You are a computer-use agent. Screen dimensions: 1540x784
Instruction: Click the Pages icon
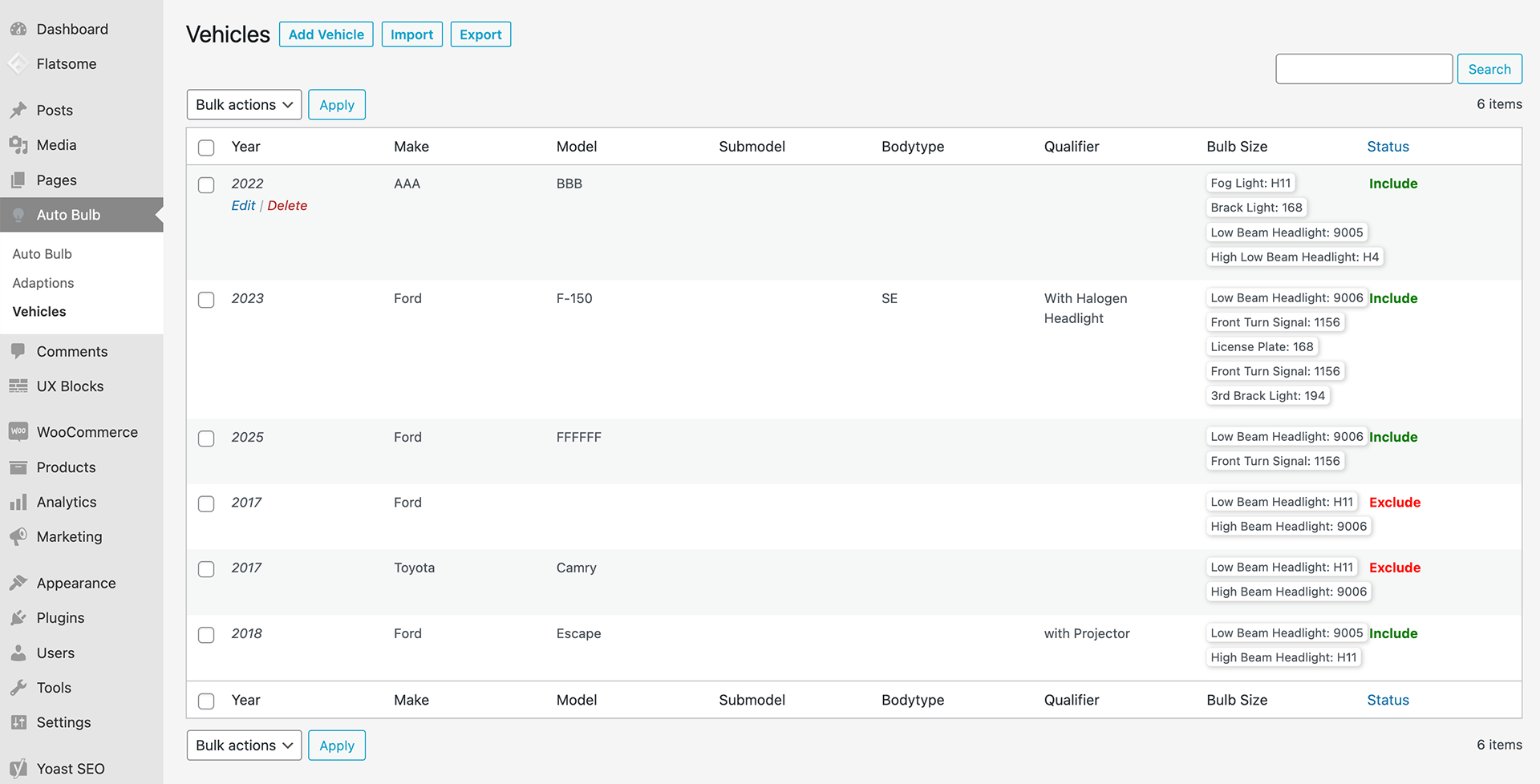pos(18,180)
